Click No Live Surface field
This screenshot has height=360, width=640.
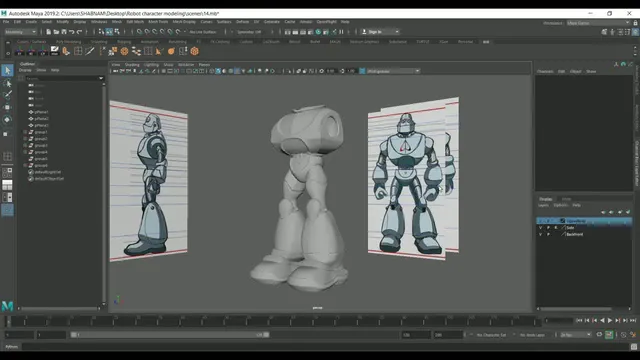click(203, 32)
